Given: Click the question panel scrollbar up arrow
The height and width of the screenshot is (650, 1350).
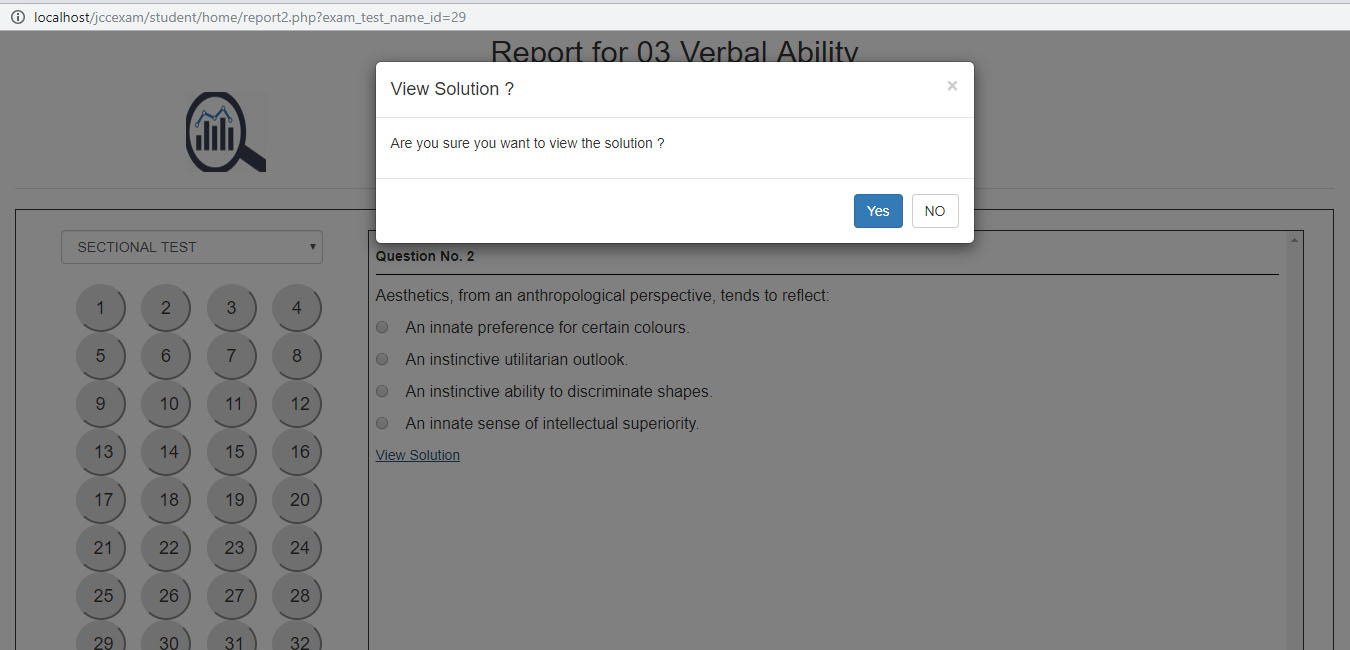Looking at the screenshot, I should click(x=1294, y=241).
